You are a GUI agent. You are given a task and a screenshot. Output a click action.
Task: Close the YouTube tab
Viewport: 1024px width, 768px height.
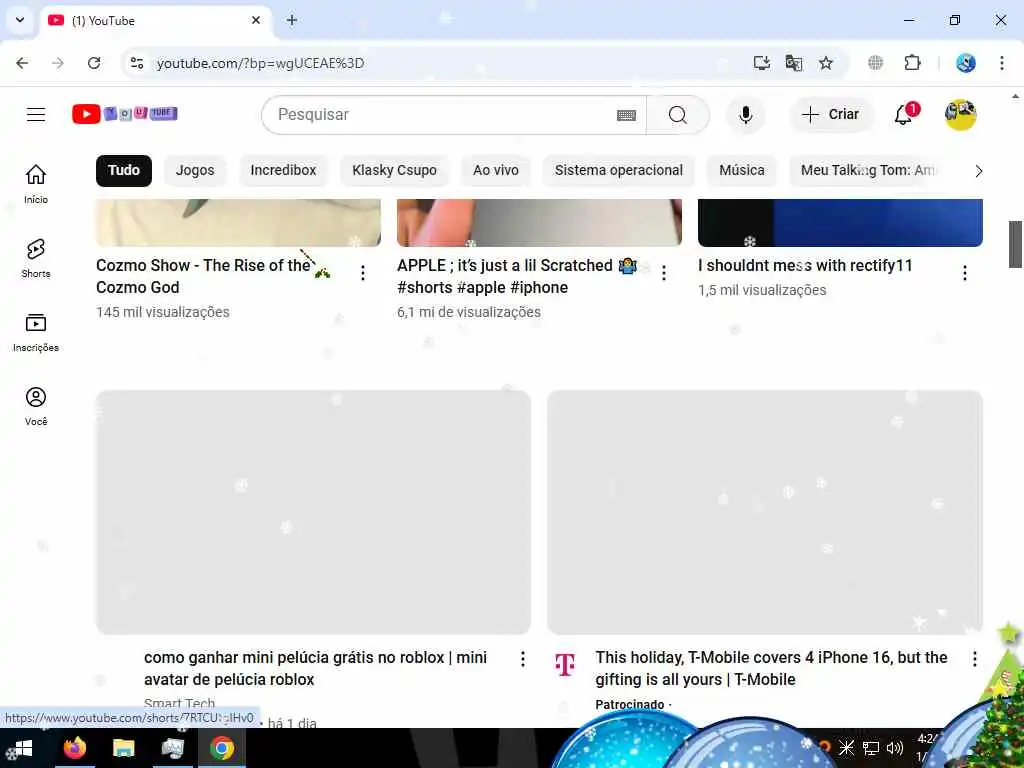256,20
